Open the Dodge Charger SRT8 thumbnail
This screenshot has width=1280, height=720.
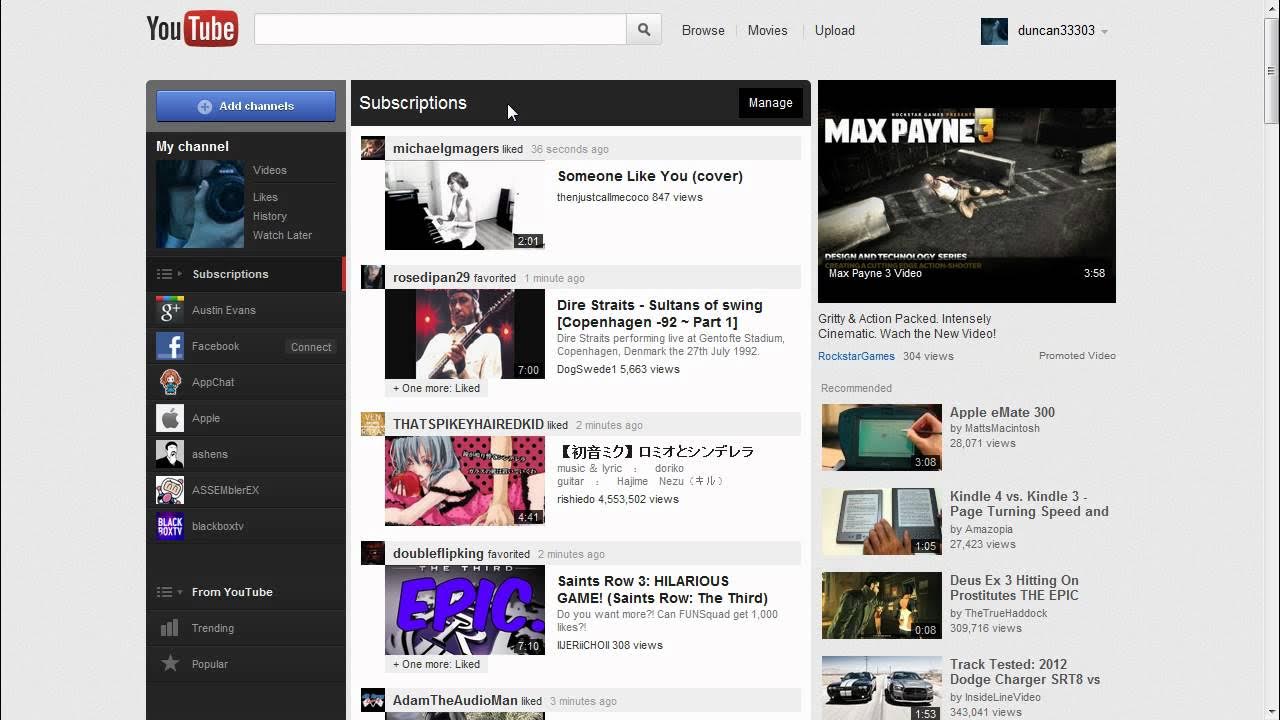[x=882, y=688]
